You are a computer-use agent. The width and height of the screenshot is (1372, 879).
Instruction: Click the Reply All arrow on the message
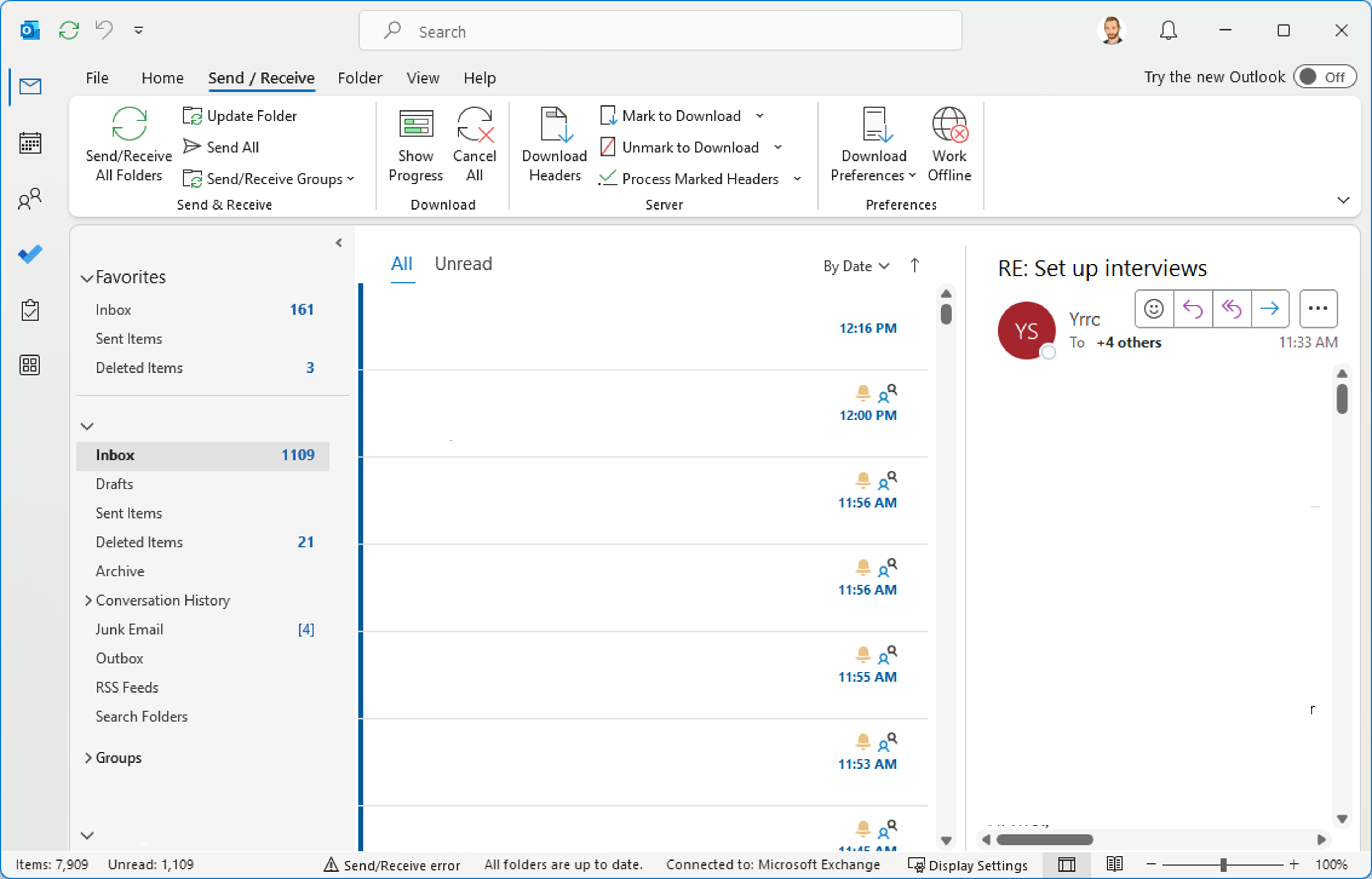tap(1232, 309)
